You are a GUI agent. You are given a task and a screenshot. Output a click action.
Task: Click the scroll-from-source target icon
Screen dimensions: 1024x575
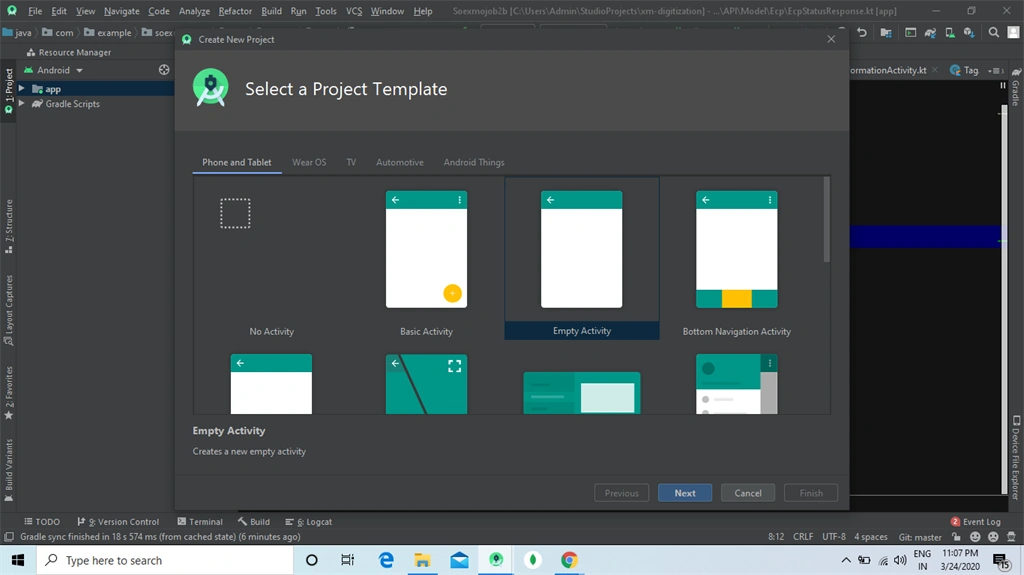point(164,70)
